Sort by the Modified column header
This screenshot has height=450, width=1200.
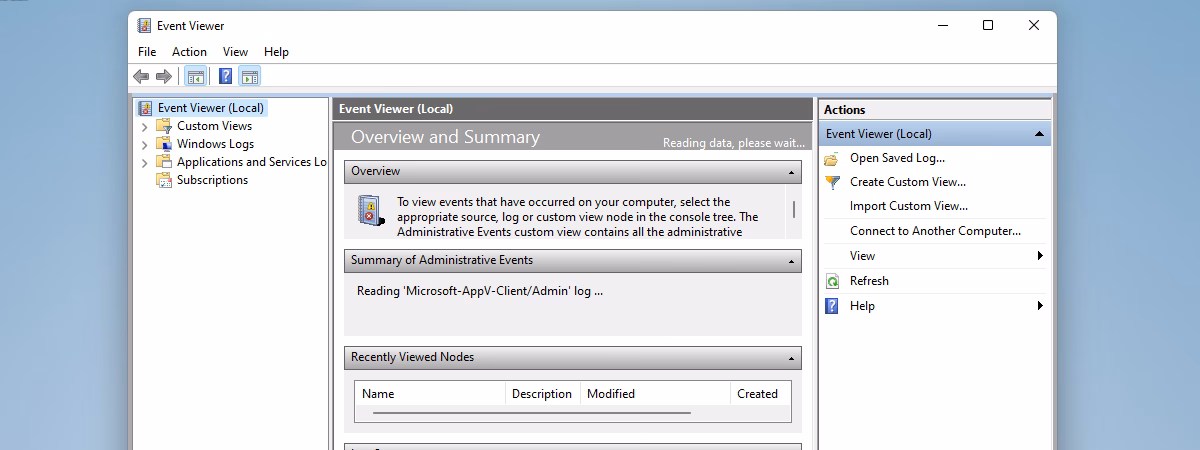(x=655, y=394)
